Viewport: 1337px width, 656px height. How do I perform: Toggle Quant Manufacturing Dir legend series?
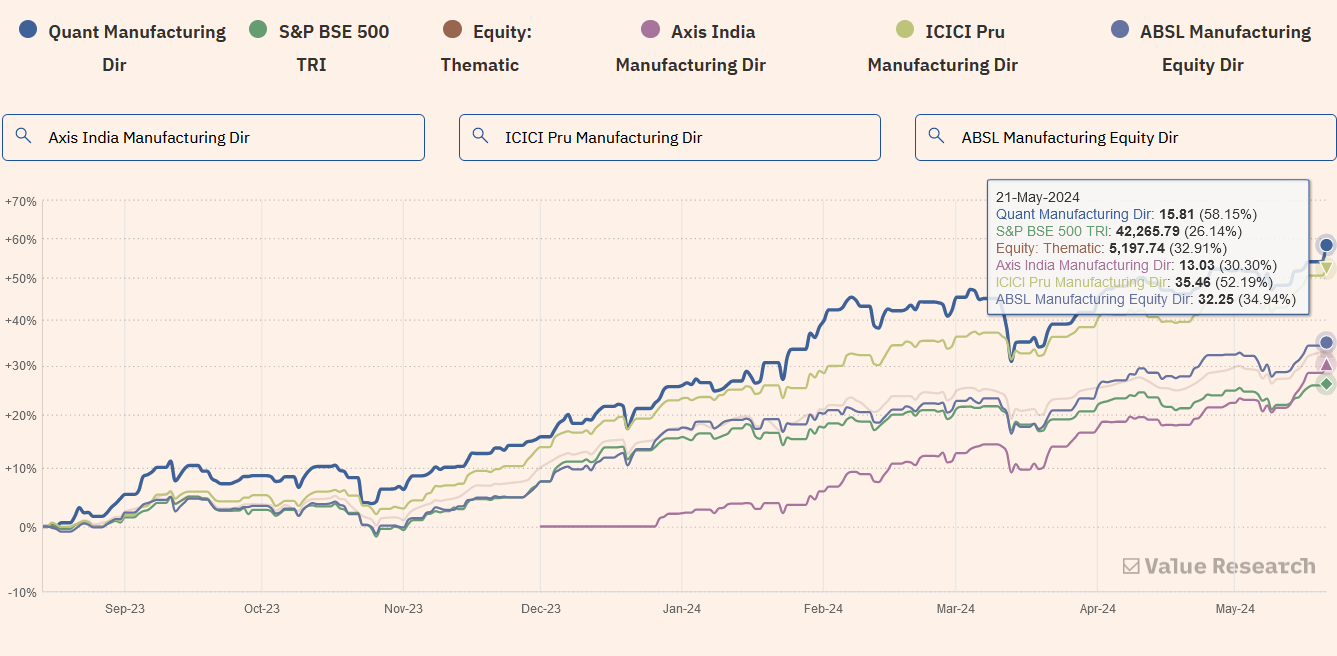pos(137,32)
